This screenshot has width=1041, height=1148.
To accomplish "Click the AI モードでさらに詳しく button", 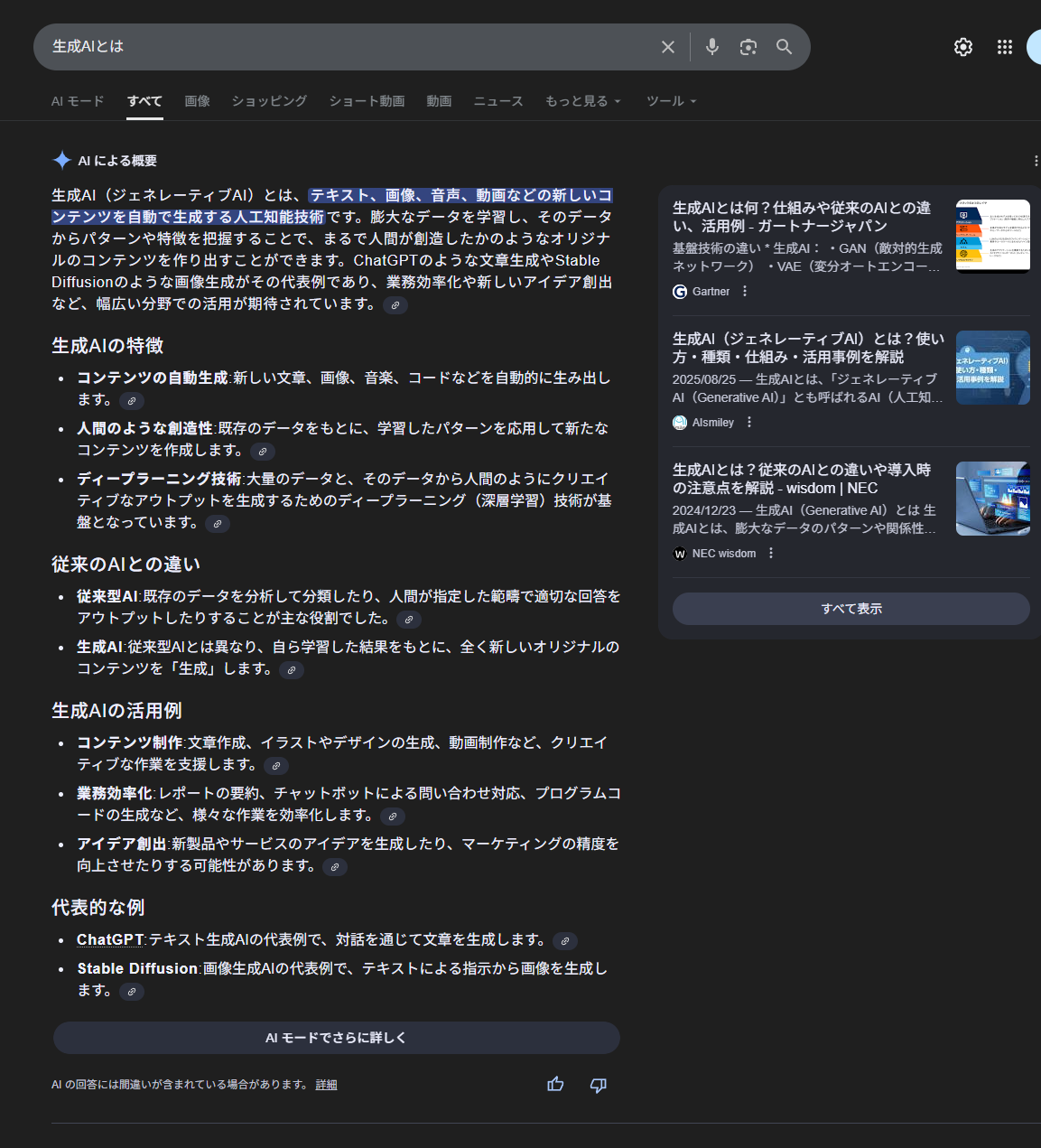I will tap(336, 1038).
